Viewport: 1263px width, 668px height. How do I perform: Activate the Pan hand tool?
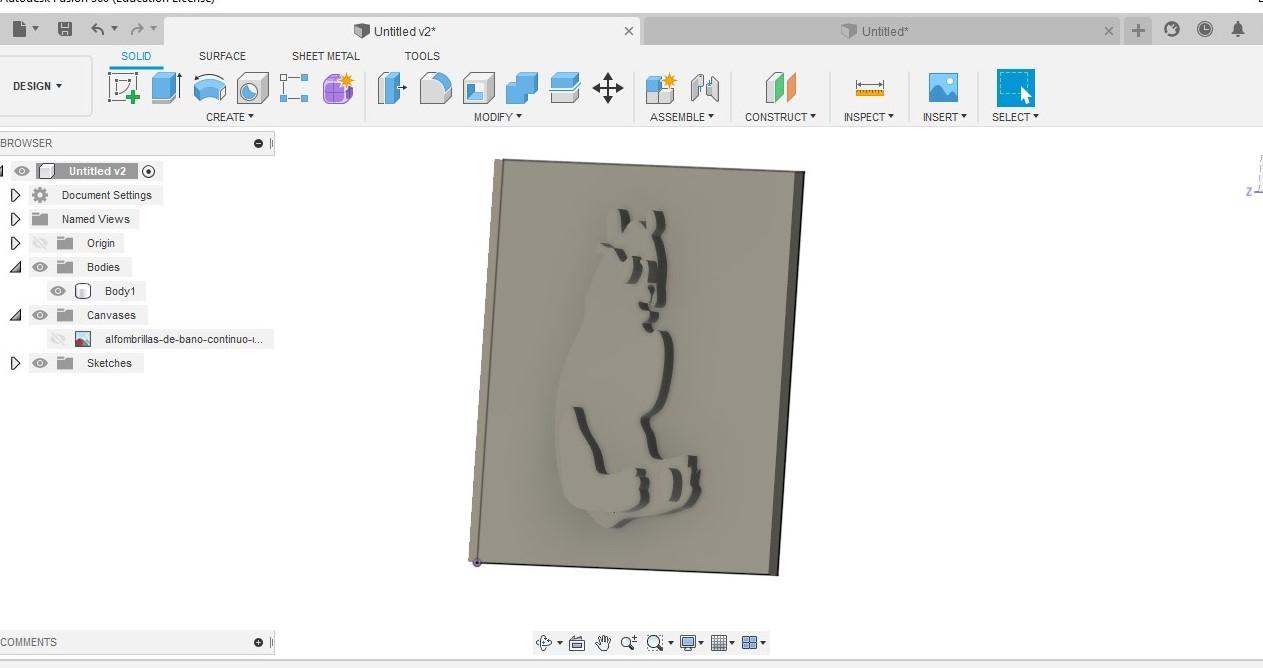tap(603, 643)
